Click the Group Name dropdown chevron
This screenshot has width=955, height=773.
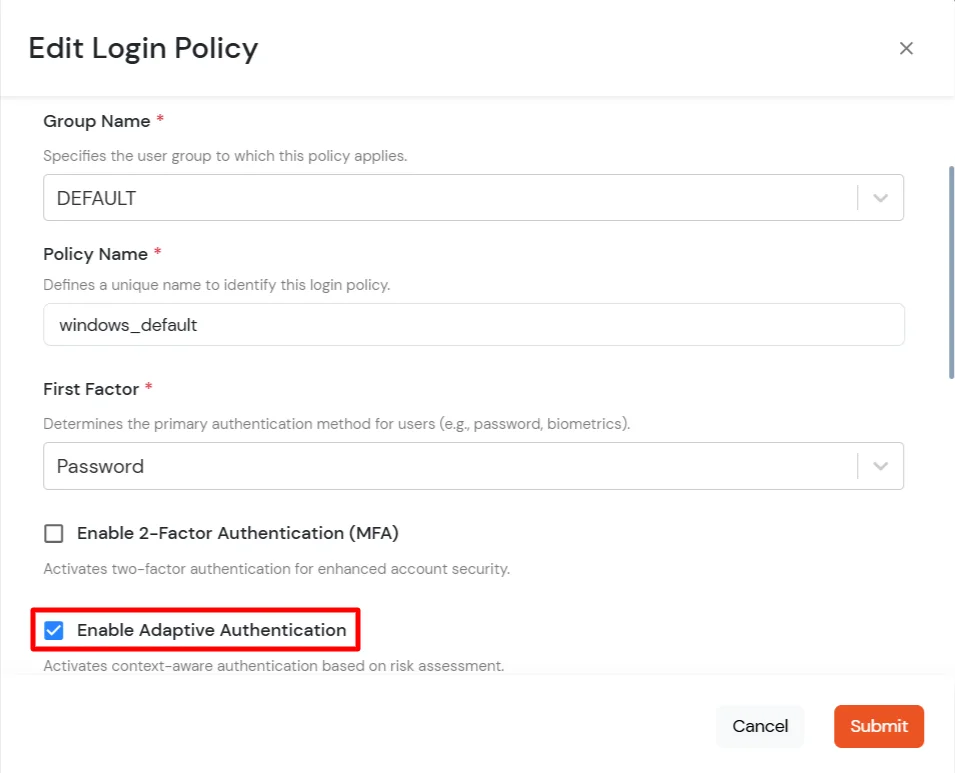coord(880,197)
